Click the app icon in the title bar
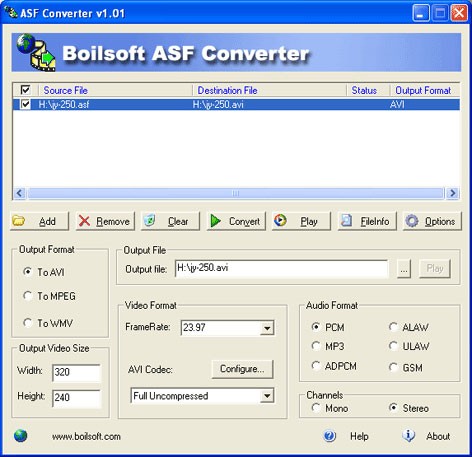The image size is (472, 457). (x=11, y=13)
